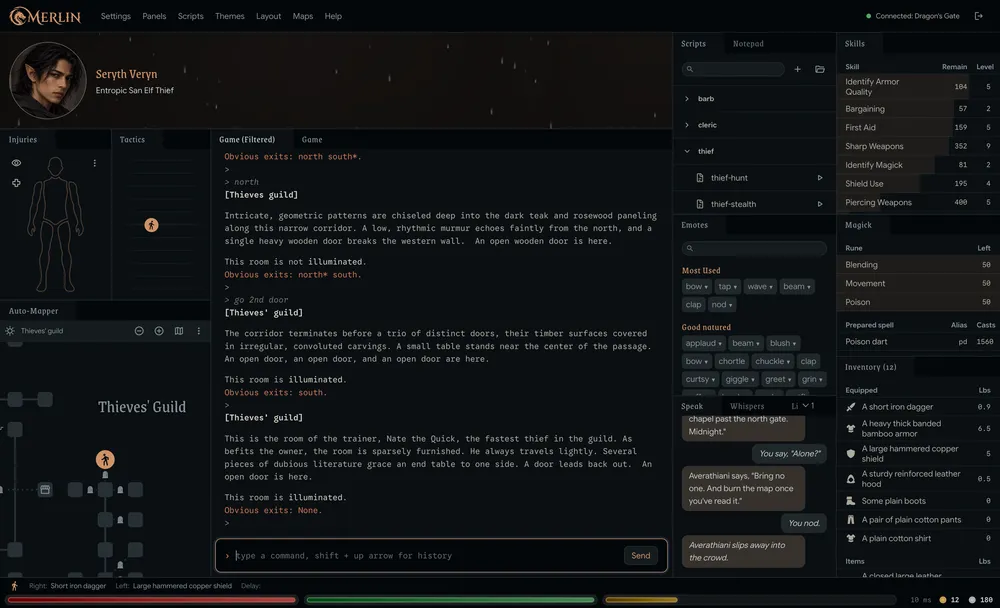Collapse the thief script folder
Screen dimensions: 1000x608
coord(687,151)
